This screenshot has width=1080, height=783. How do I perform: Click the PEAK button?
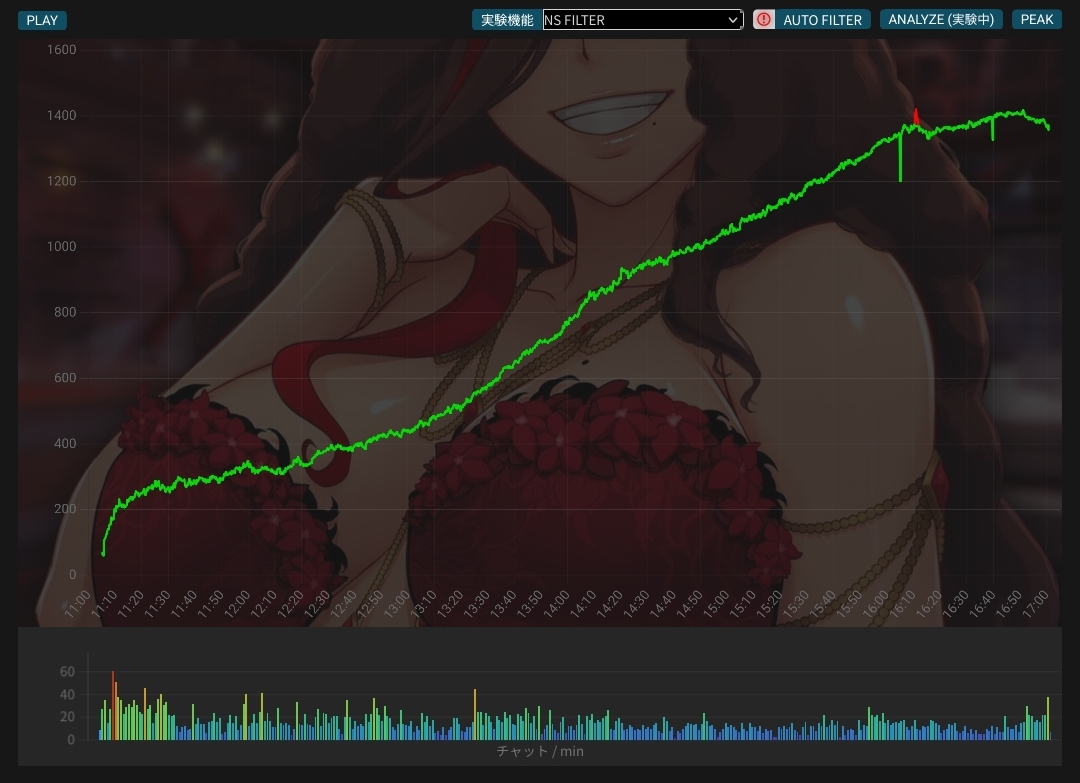[1037, 19]
